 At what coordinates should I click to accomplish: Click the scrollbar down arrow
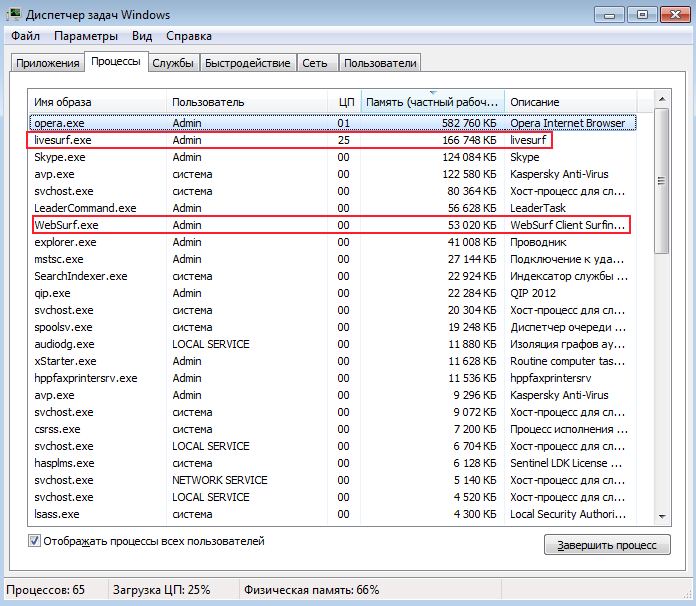point(661,516)
